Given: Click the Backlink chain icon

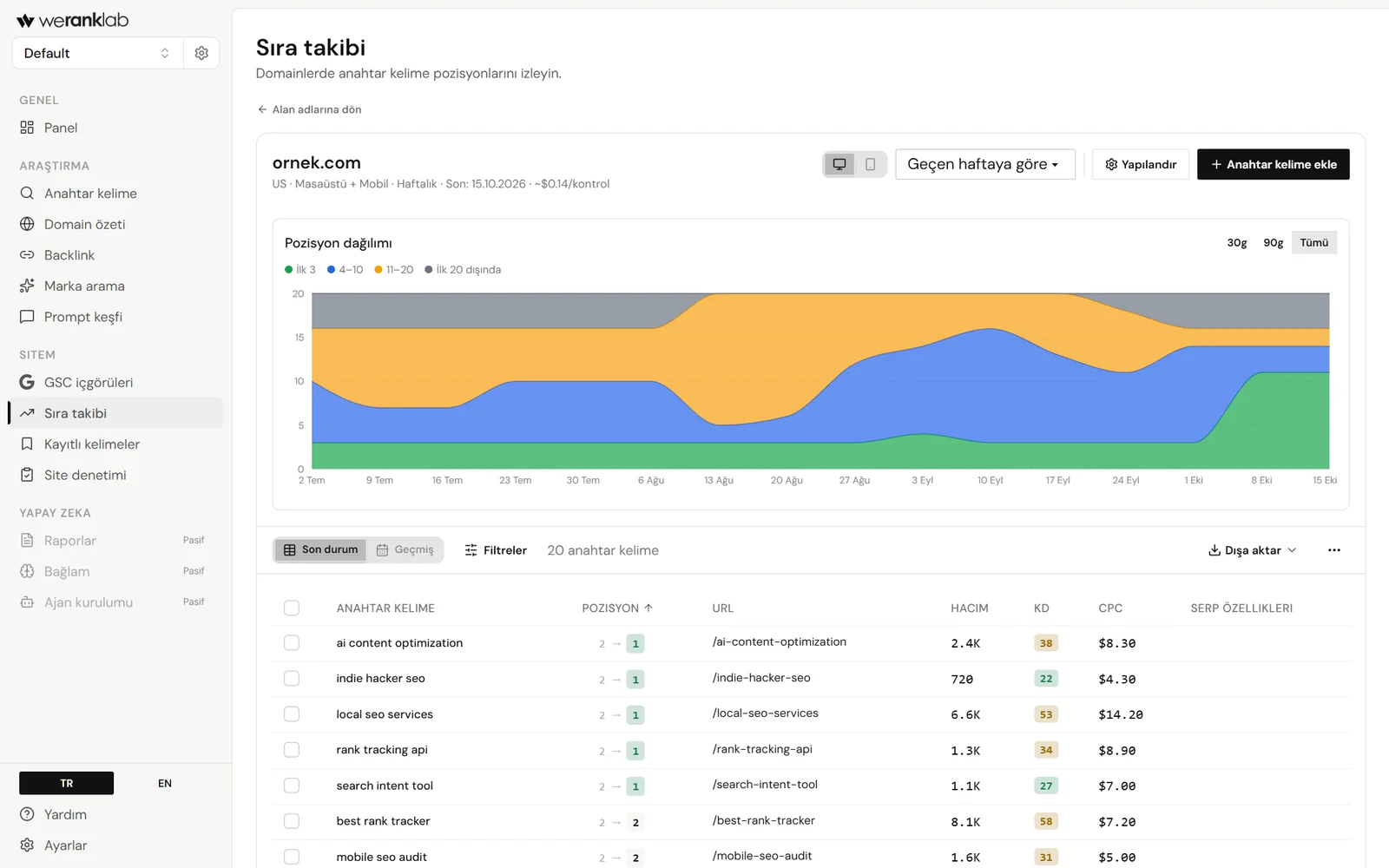Looking at the screenshot, I should click(27, 255).
